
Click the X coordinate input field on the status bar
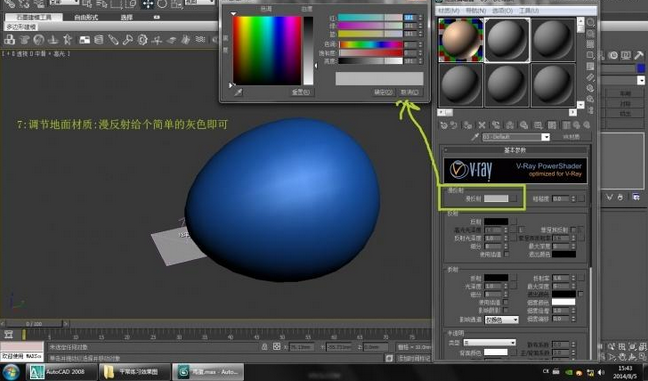coord(301,347)
